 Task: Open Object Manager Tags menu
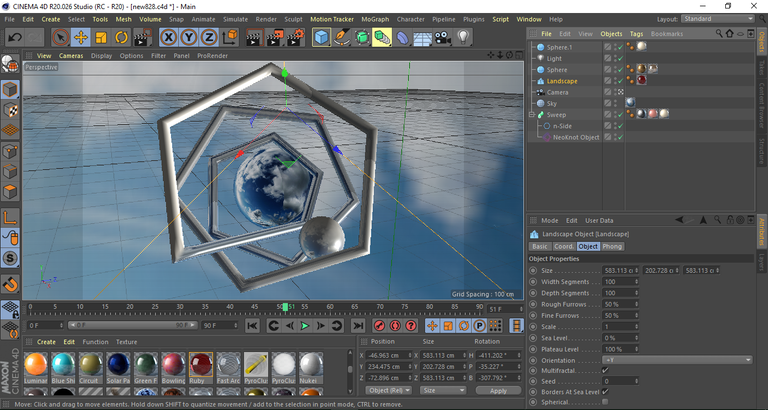point(636,34)
